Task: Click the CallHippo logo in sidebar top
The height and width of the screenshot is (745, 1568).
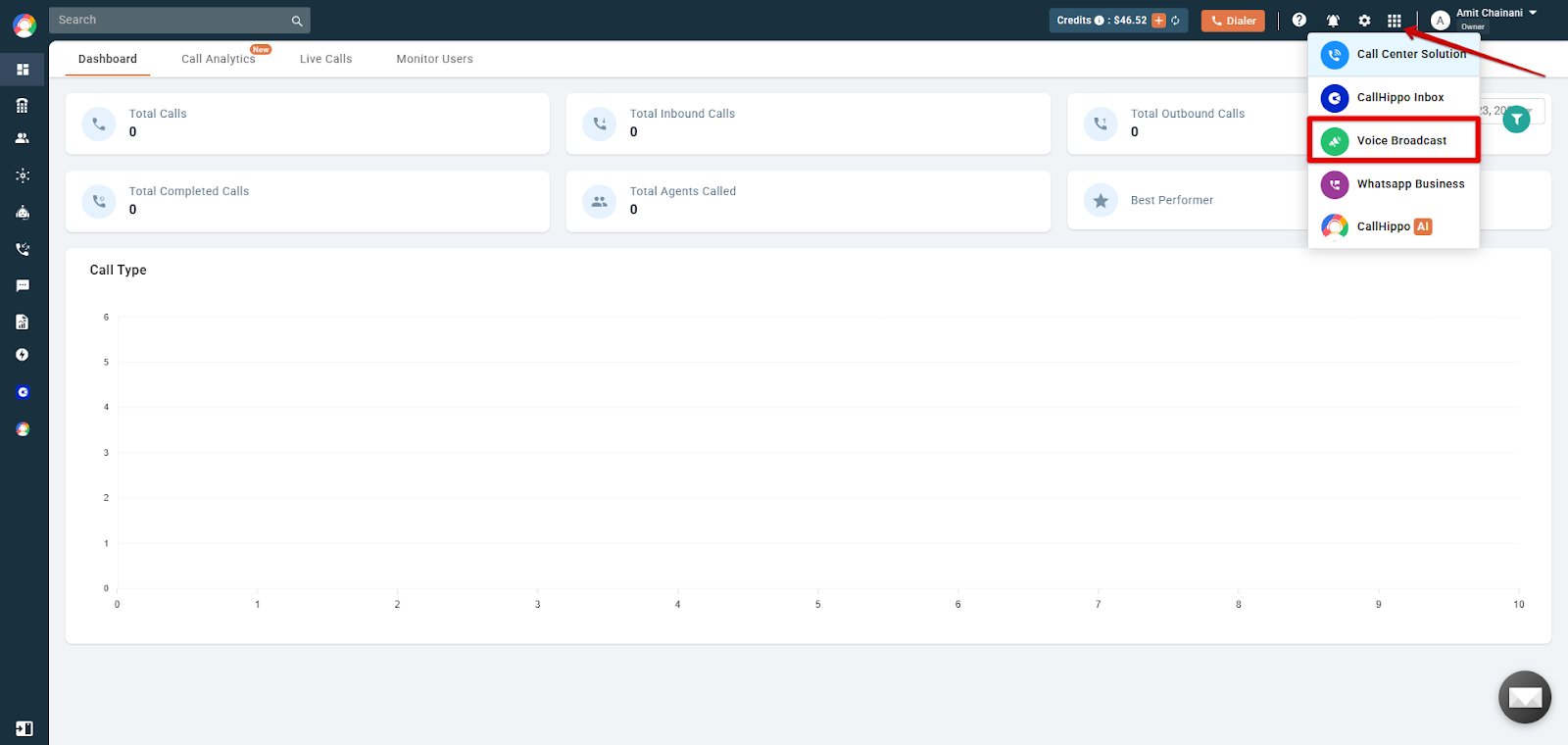Action: point(24,25)
